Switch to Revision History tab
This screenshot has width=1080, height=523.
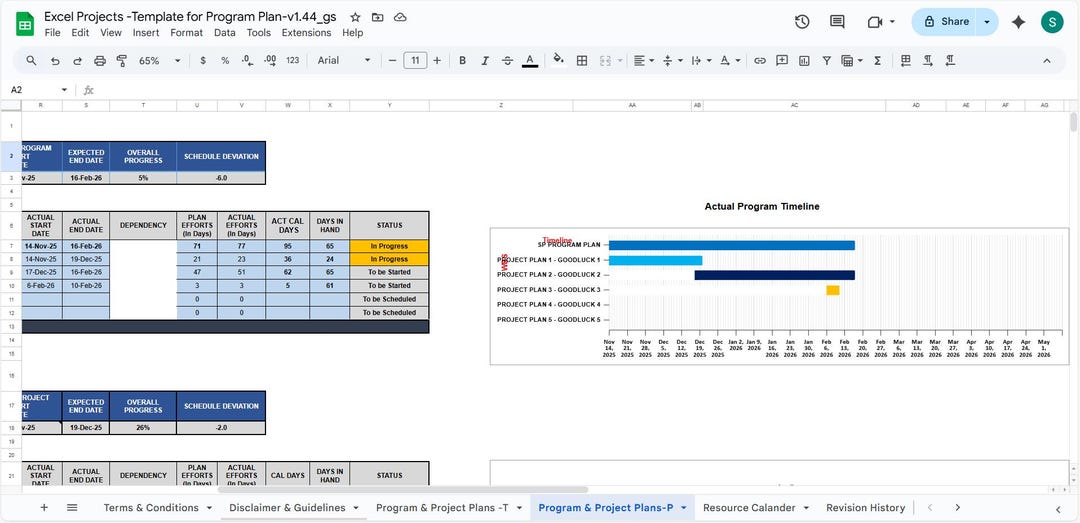point(865,508)
